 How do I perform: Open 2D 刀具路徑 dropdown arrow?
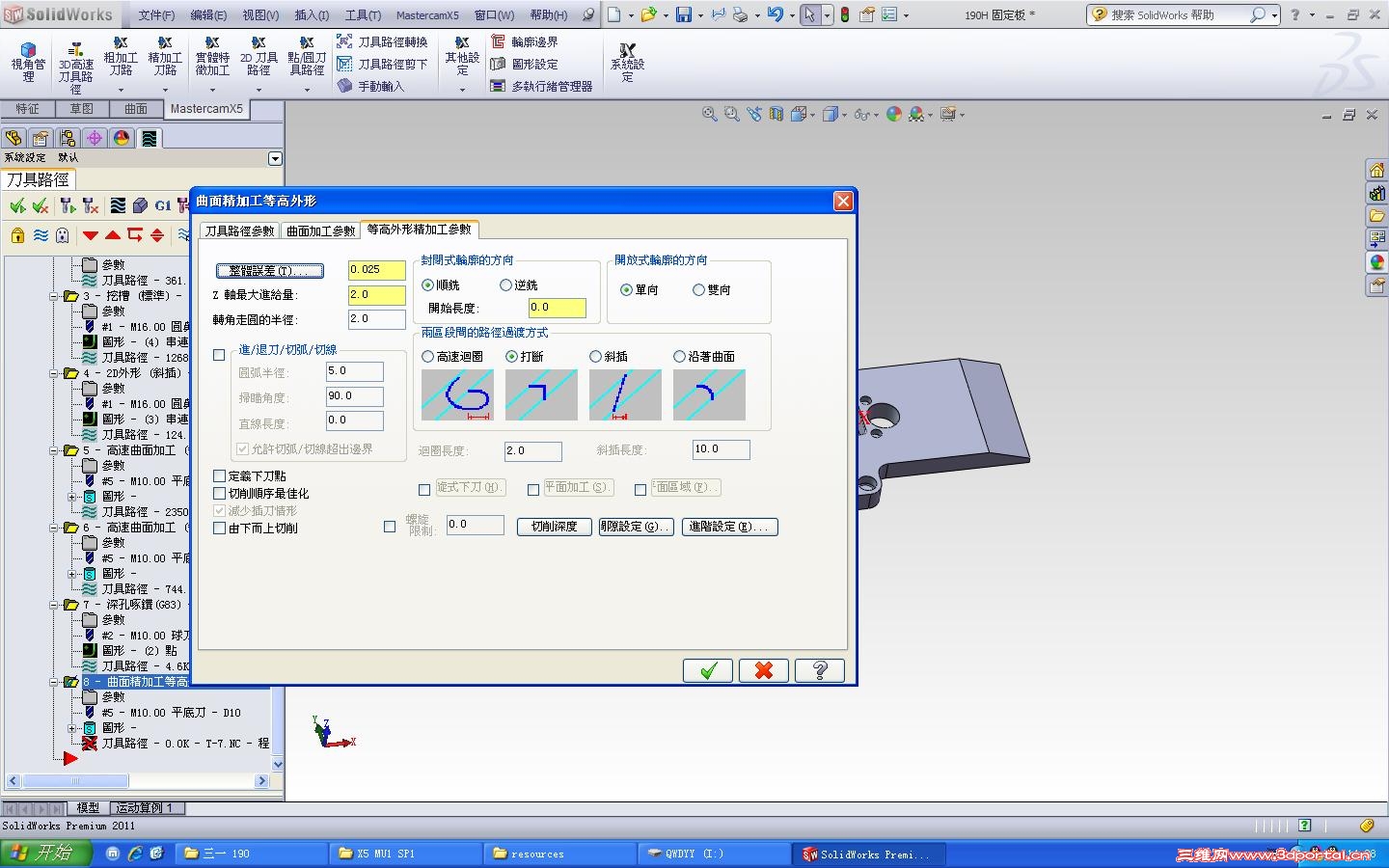click(259, 91)
